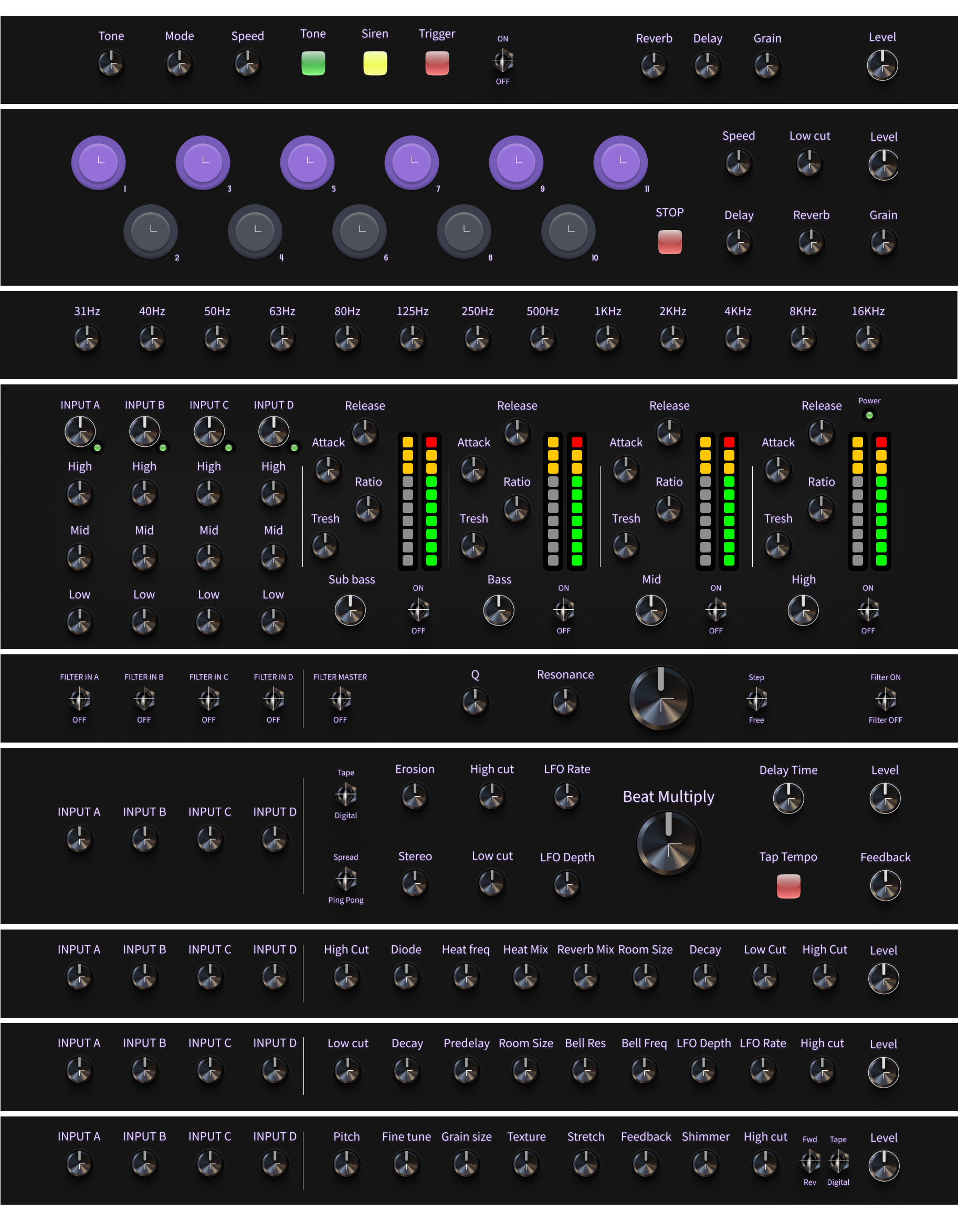The height and width of the screenshot is (1232, 958).
Task: Switch the Tape/Digital delay mode toggle
Action: [x=345, y=794]
